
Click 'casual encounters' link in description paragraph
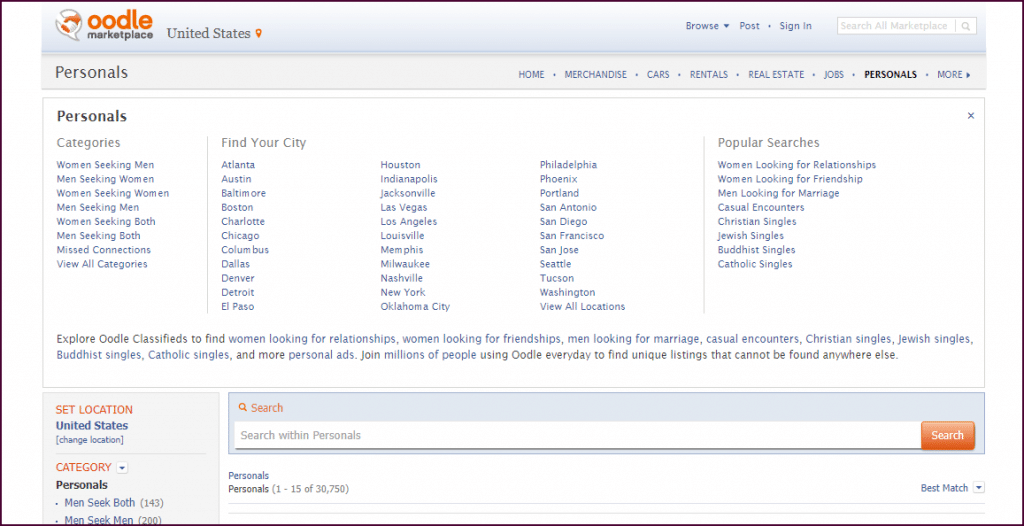752,339
